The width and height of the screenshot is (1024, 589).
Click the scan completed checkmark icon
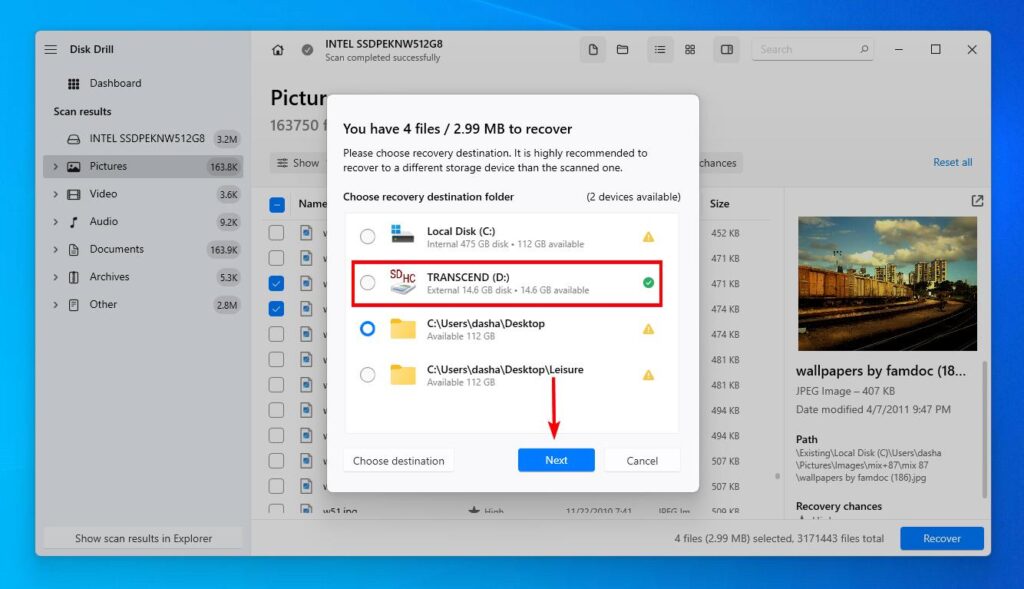pyautogui.click(x=306, y=48)
